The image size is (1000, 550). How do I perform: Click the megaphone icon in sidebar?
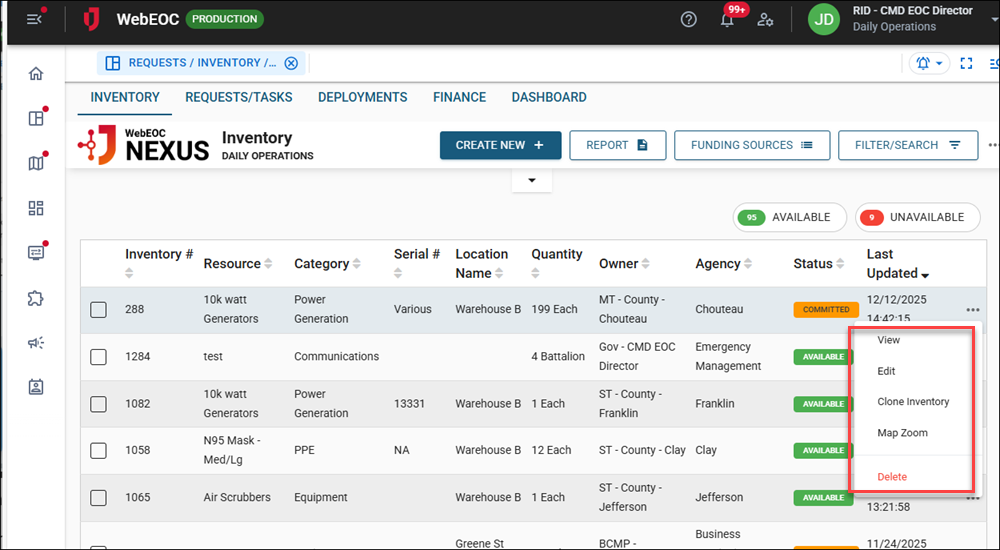point(36,343)
